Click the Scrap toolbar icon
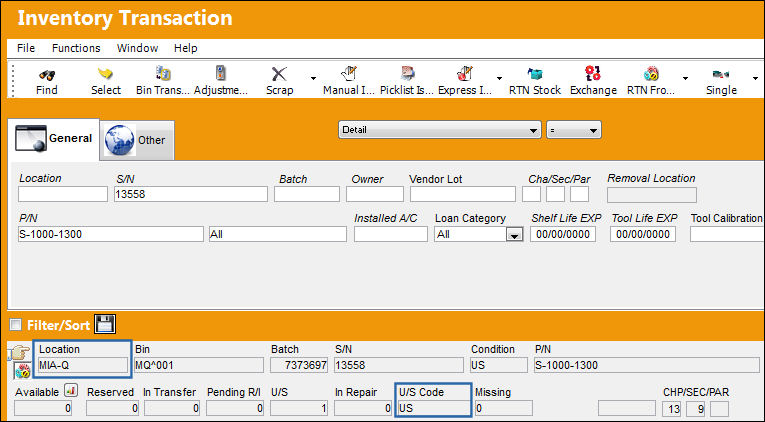This screenshot has height=422, width=765. point(279,74)
